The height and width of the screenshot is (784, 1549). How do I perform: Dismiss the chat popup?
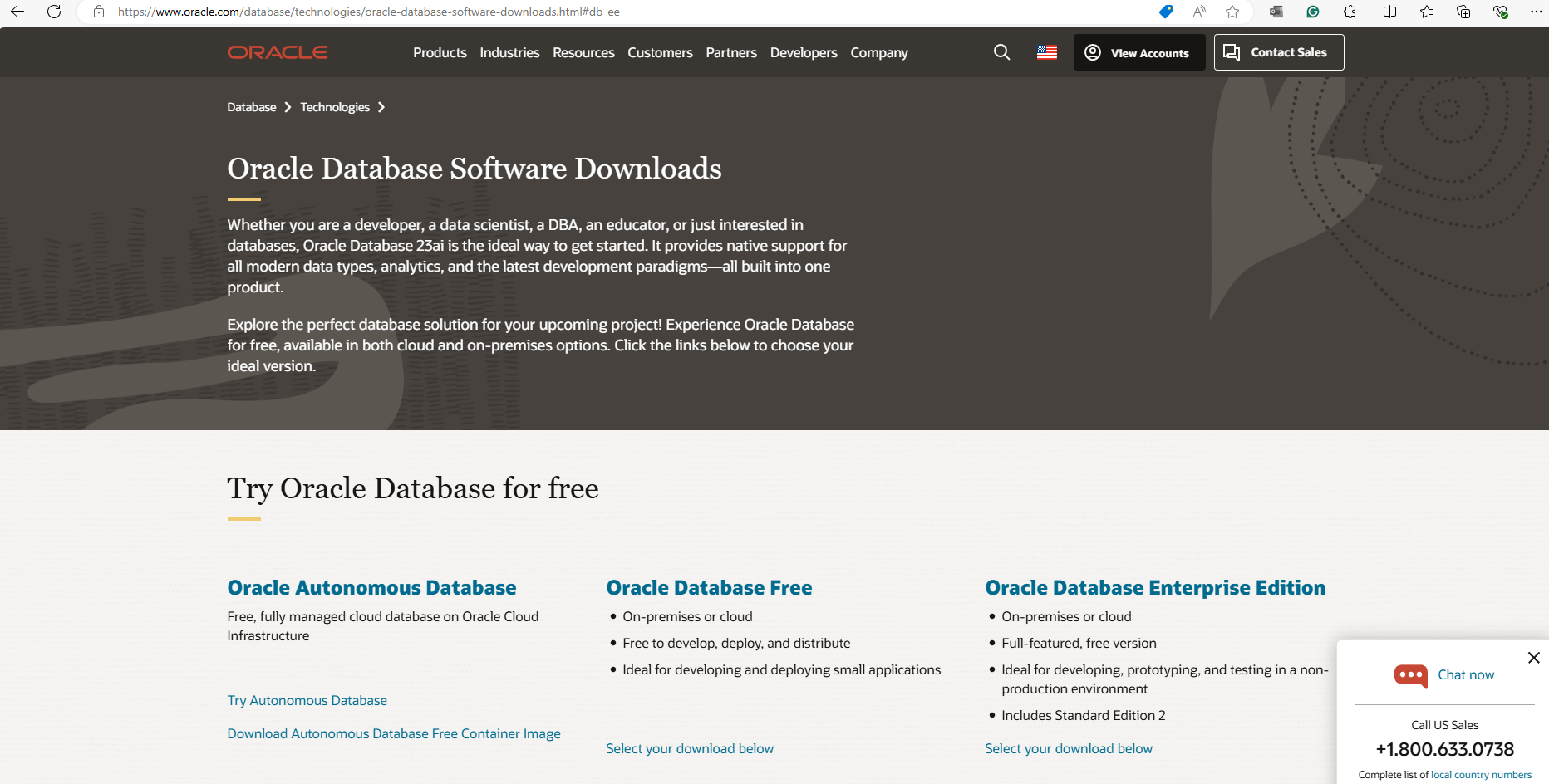tap(1533, 657)
